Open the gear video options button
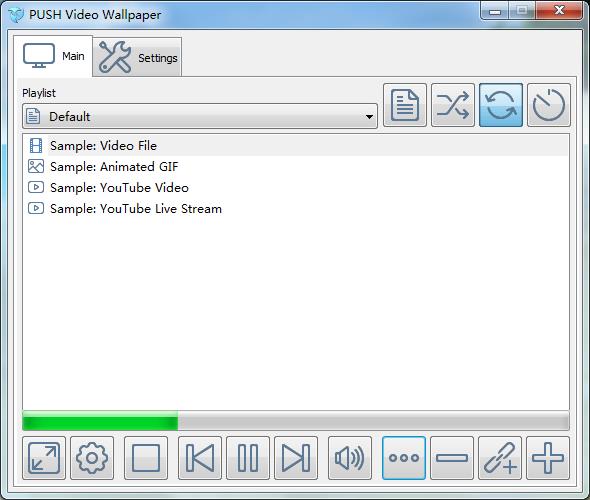Screen dimensions: 590x500 click(92, 458)
